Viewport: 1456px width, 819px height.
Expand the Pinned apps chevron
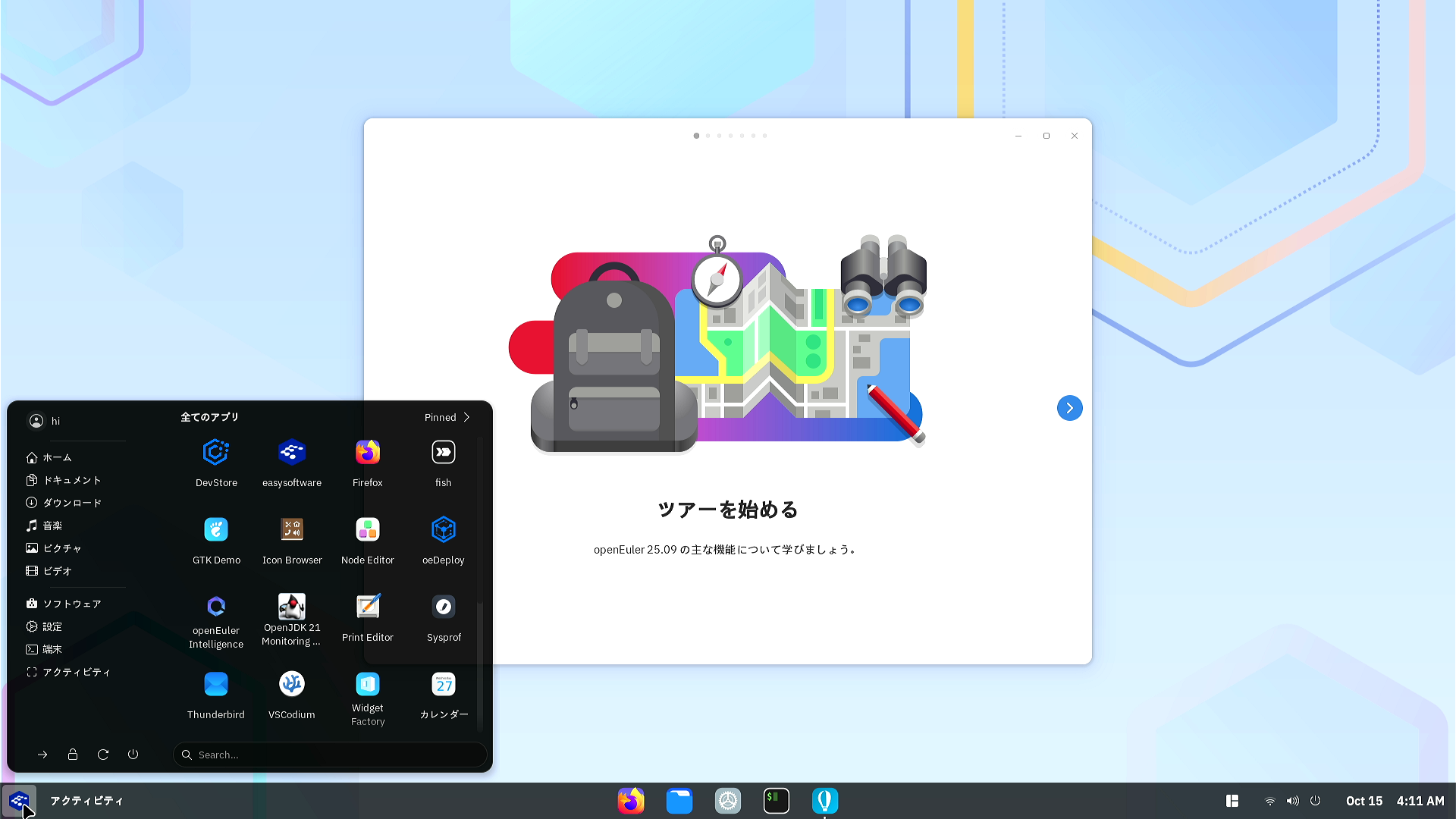[x=466, y=417]
